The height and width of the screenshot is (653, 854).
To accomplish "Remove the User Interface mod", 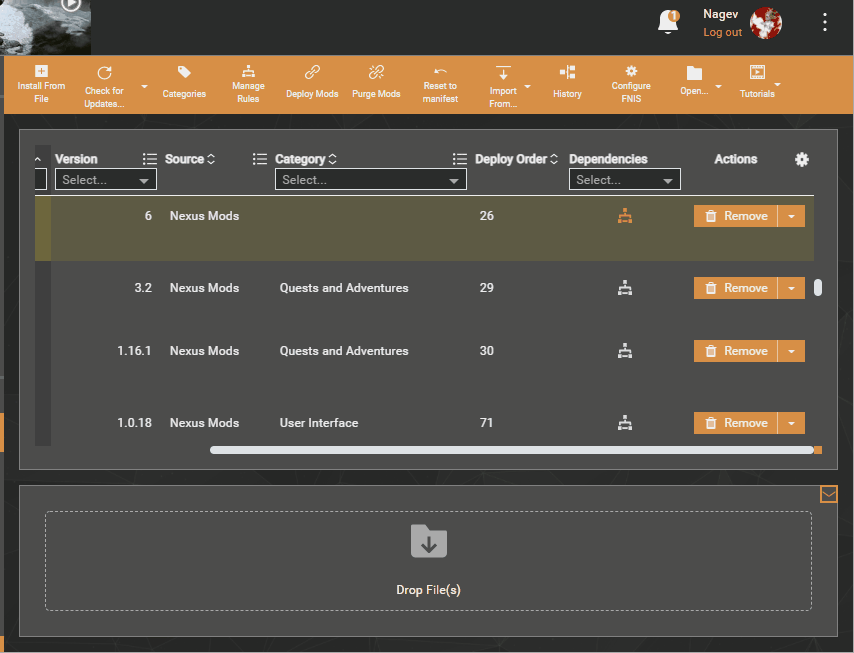I will pyautogui.click(x=735, y=423).
